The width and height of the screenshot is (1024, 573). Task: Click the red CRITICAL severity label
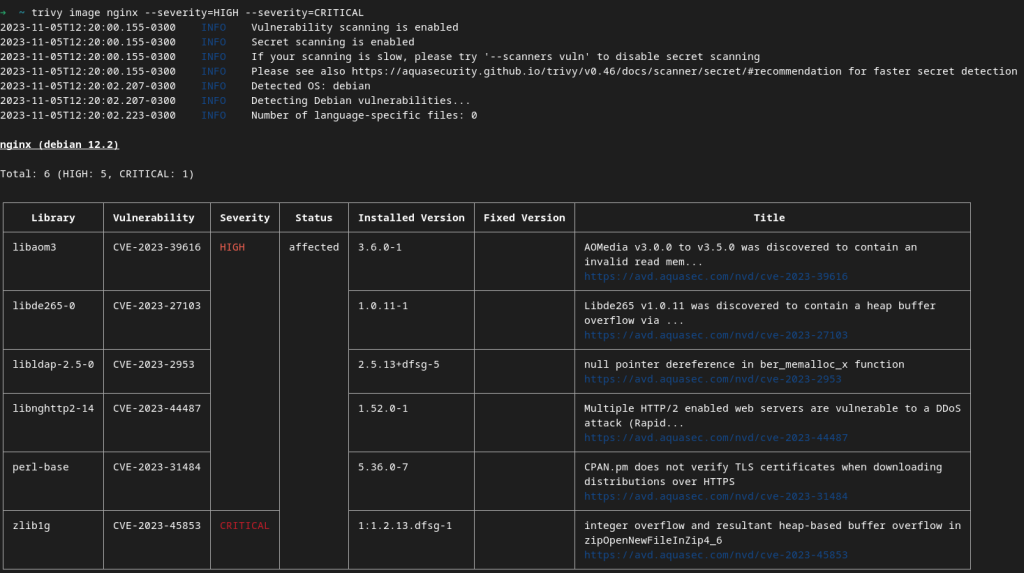(x=245, y=526)
